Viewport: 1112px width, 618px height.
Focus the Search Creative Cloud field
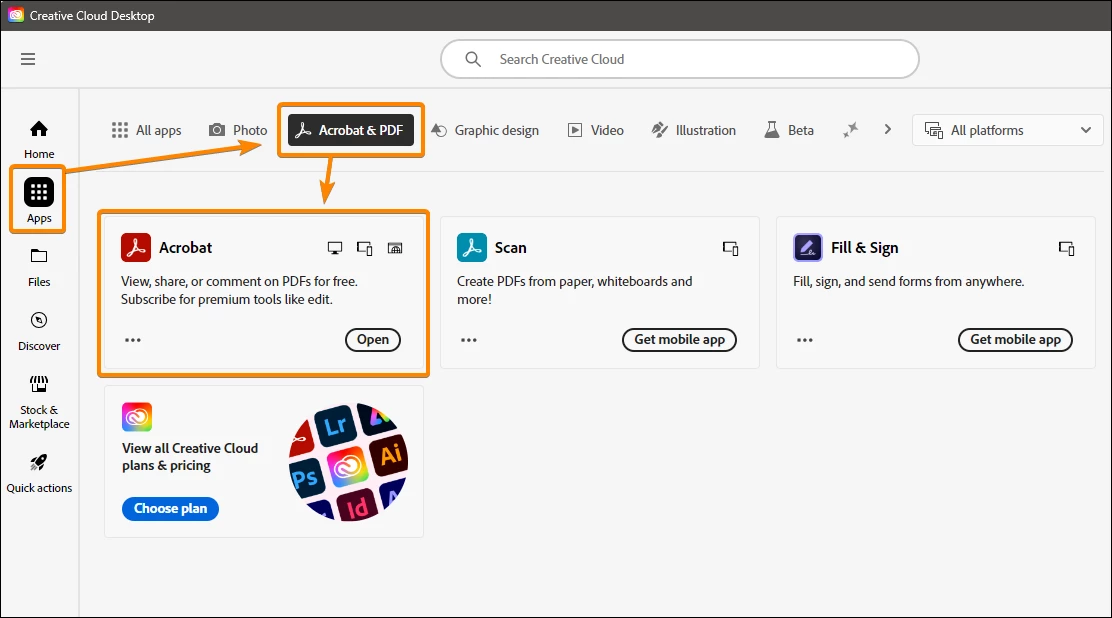click(679, 59)
